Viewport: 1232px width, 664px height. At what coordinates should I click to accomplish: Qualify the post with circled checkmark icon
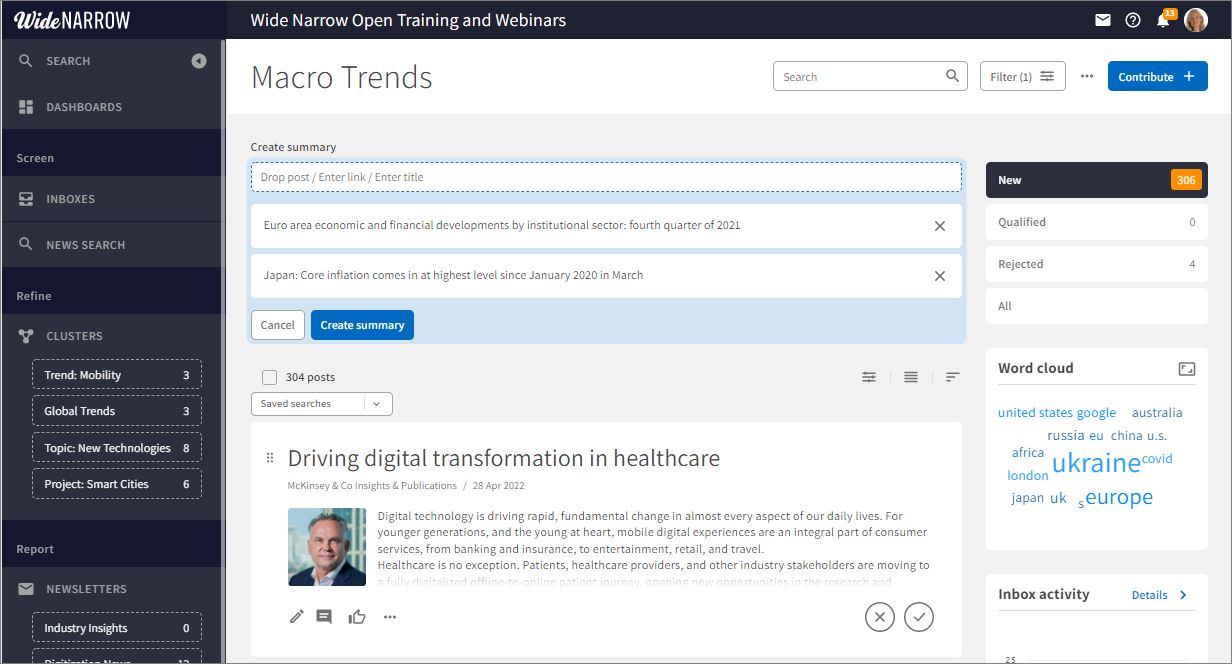[919, 617]
